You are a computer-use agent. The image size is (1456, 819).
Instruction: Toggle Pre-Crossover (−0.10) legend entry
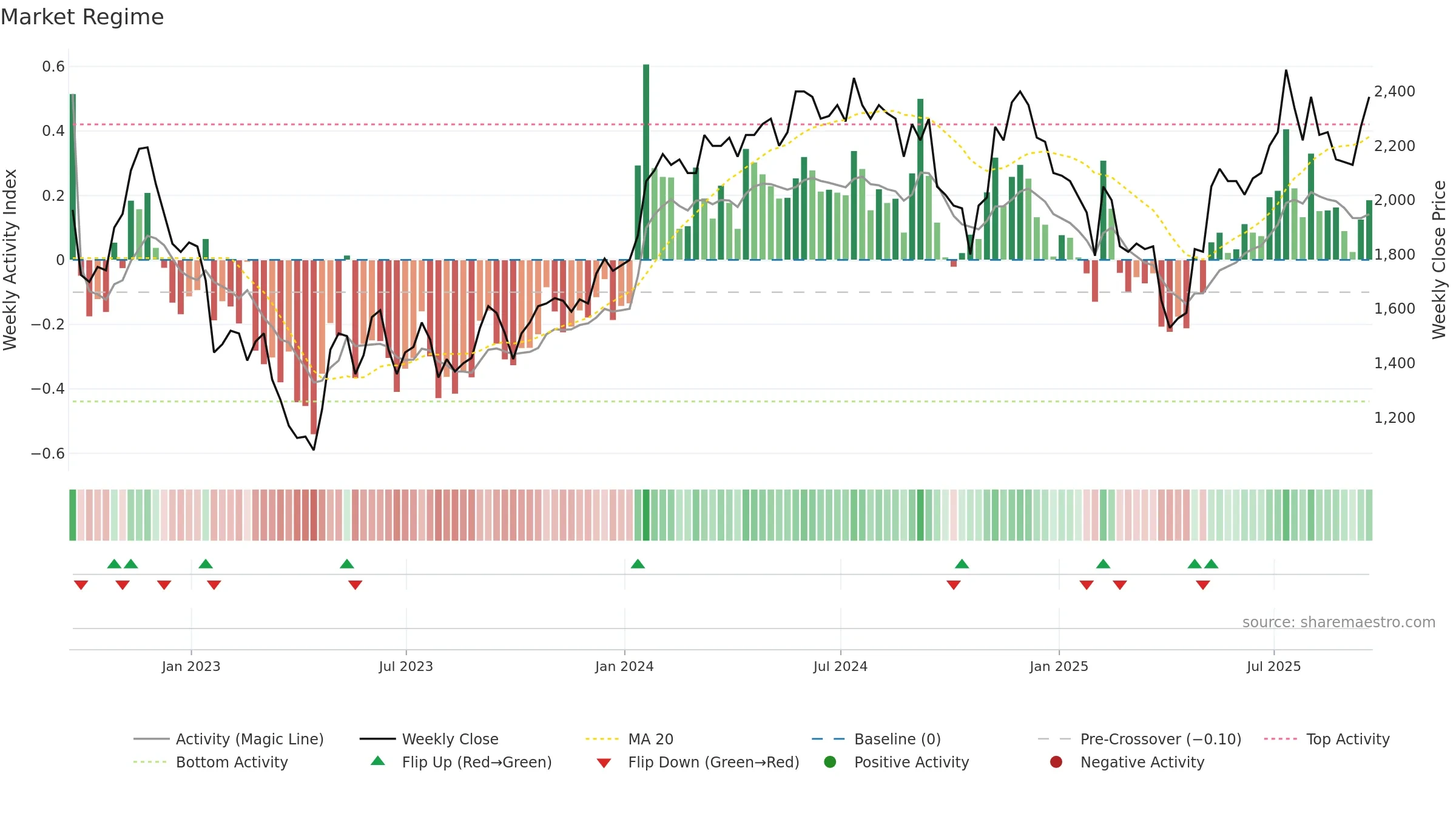tap(1139, 739)
